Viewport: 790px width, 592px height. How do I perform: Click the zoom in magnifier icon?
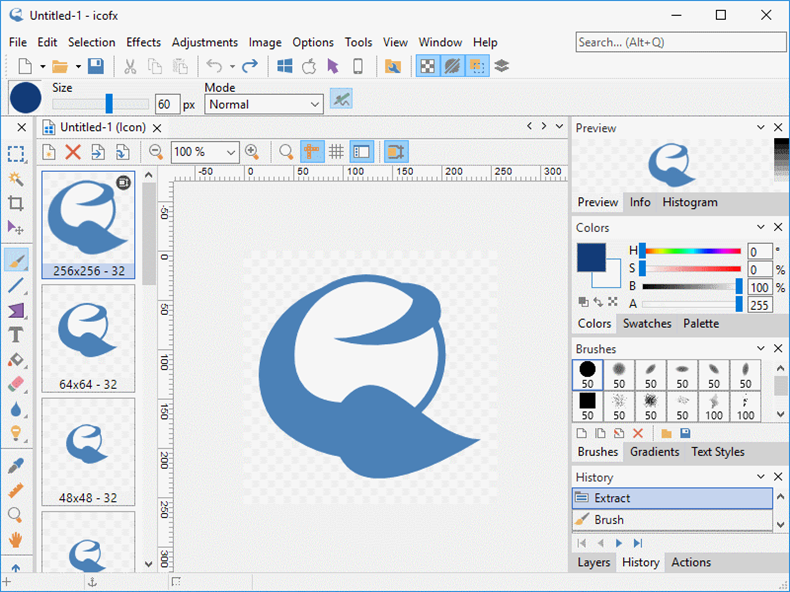coord(252,152)
